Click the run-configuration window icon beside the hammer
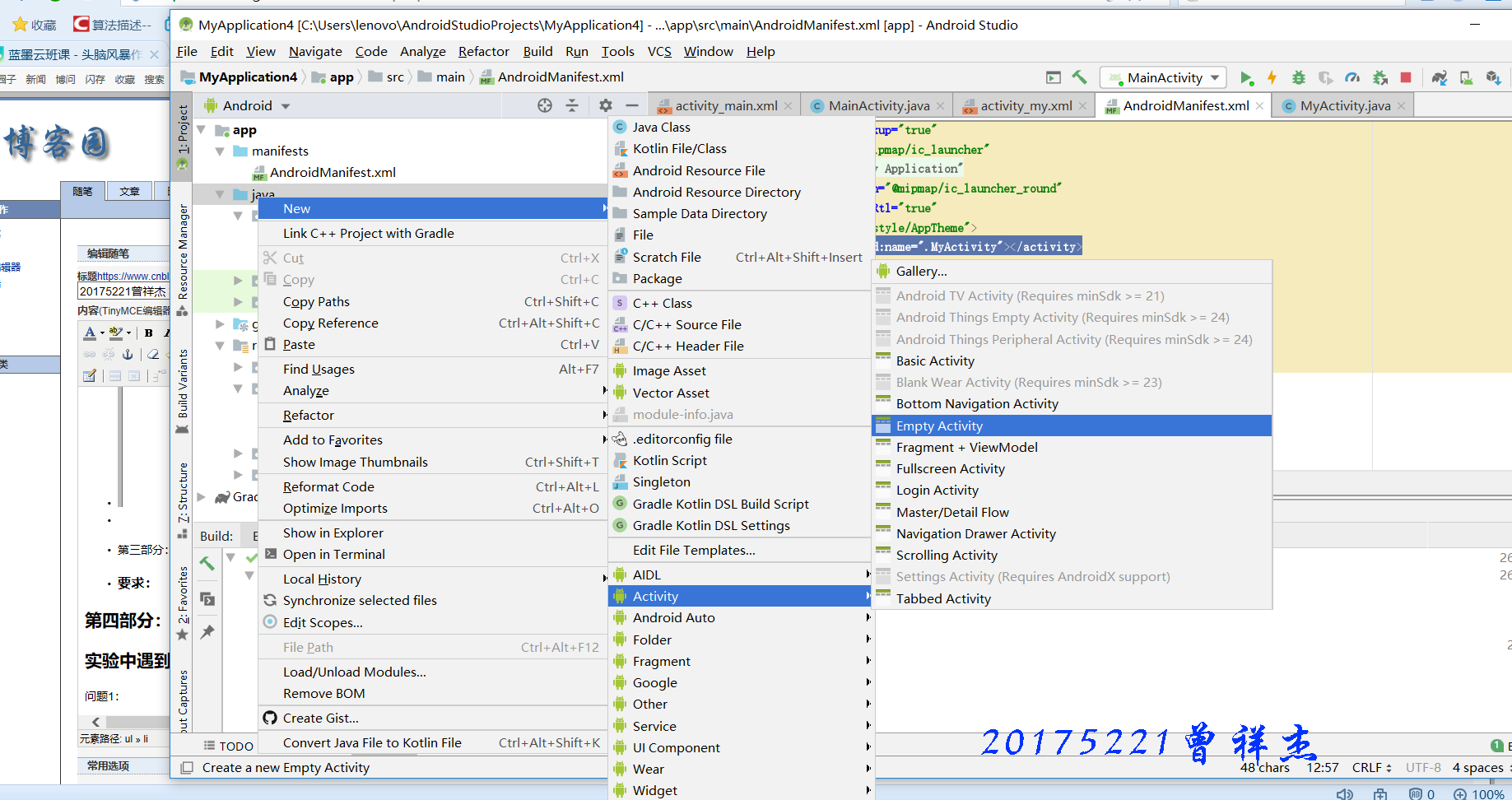Viewport: 1512px width, 800px height. pyautogui.click(x=1054, y=77)
